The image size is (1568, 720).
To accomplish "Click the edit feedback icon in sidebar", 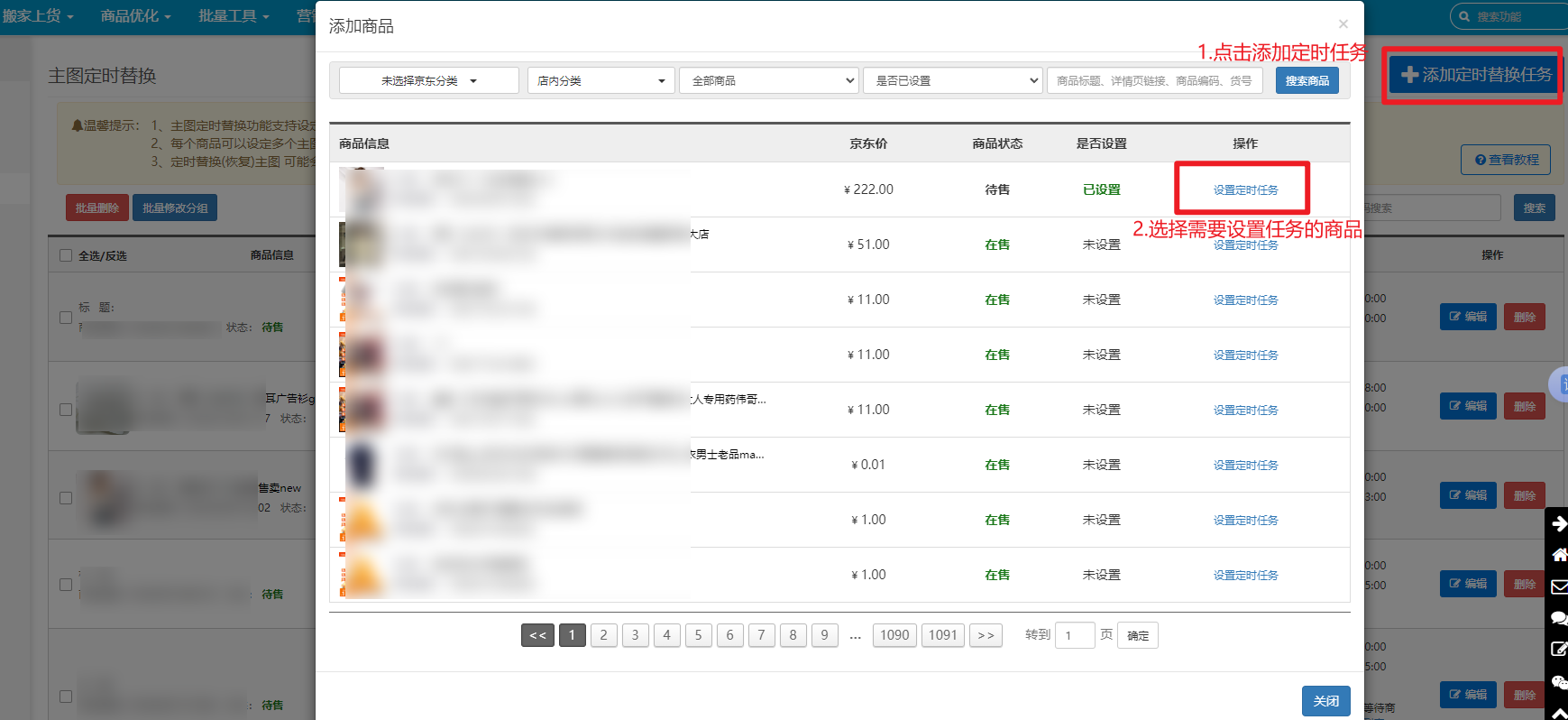I will (1558, 650).
